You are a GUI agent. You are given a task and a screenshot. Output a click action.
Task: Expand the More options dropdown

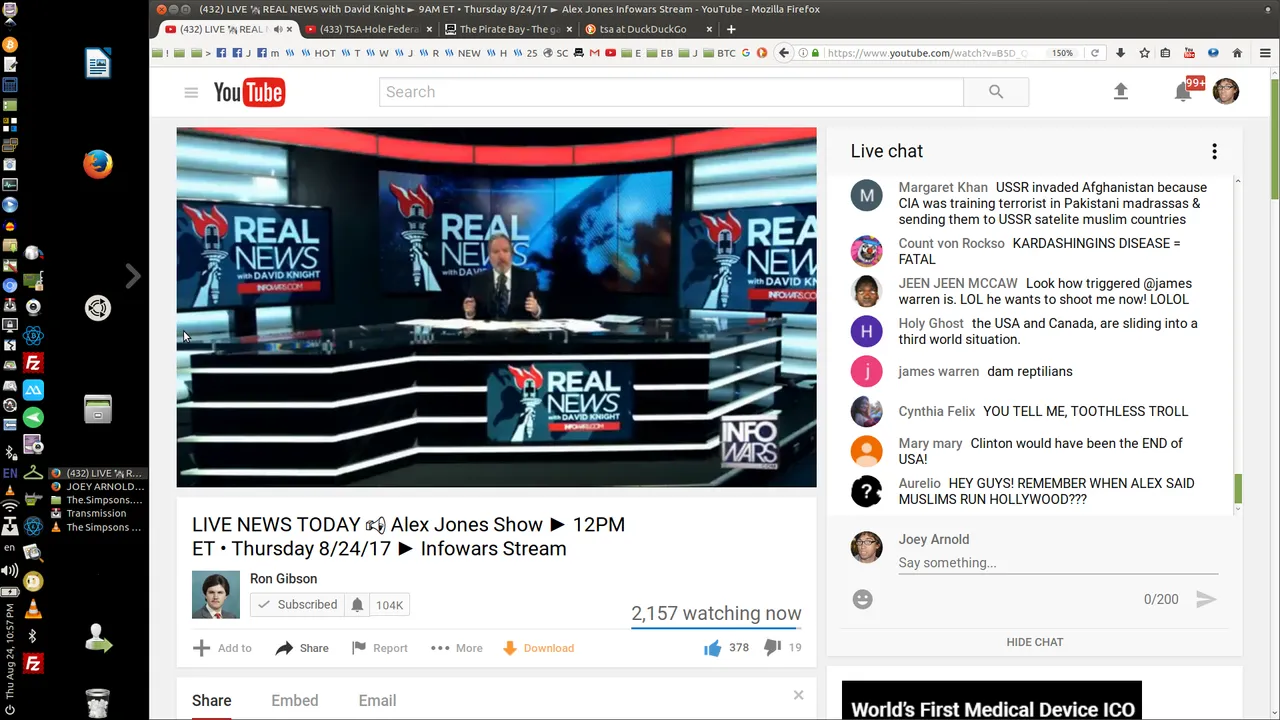coord(456,648)
